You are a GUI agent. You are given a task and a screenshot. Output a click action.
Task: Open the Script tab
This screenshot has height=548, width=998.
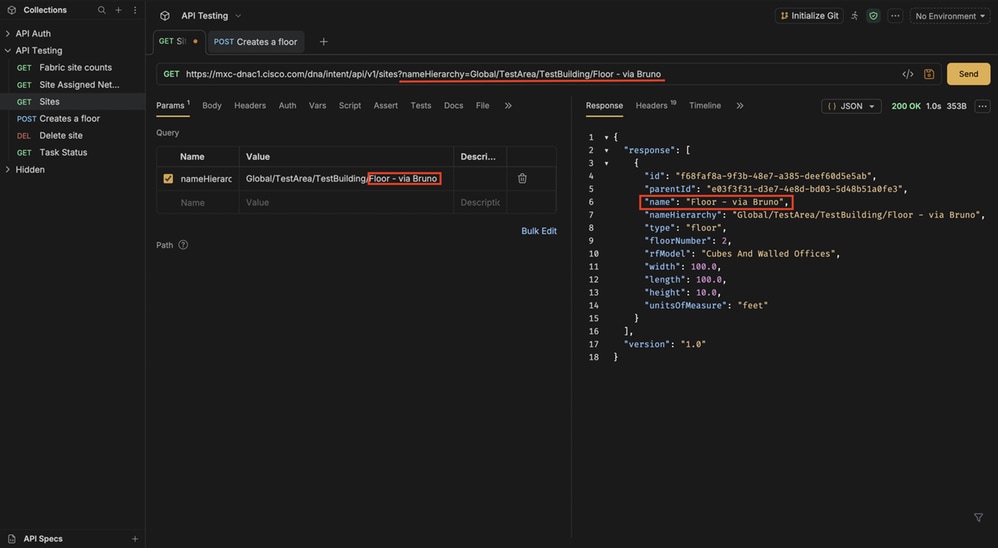click(350, 106)
